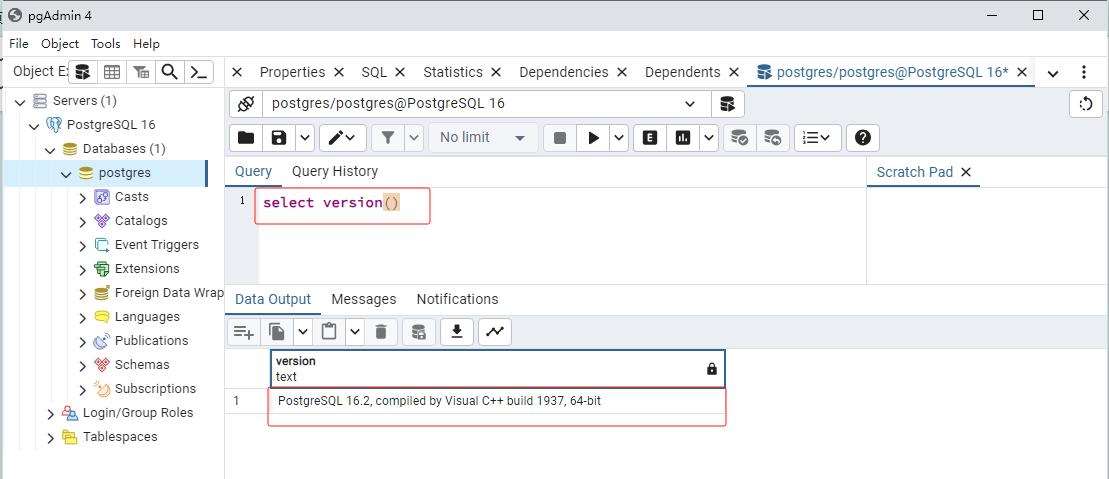
Task: Click the query tool help icon
Action: click(x=864, y=138)
